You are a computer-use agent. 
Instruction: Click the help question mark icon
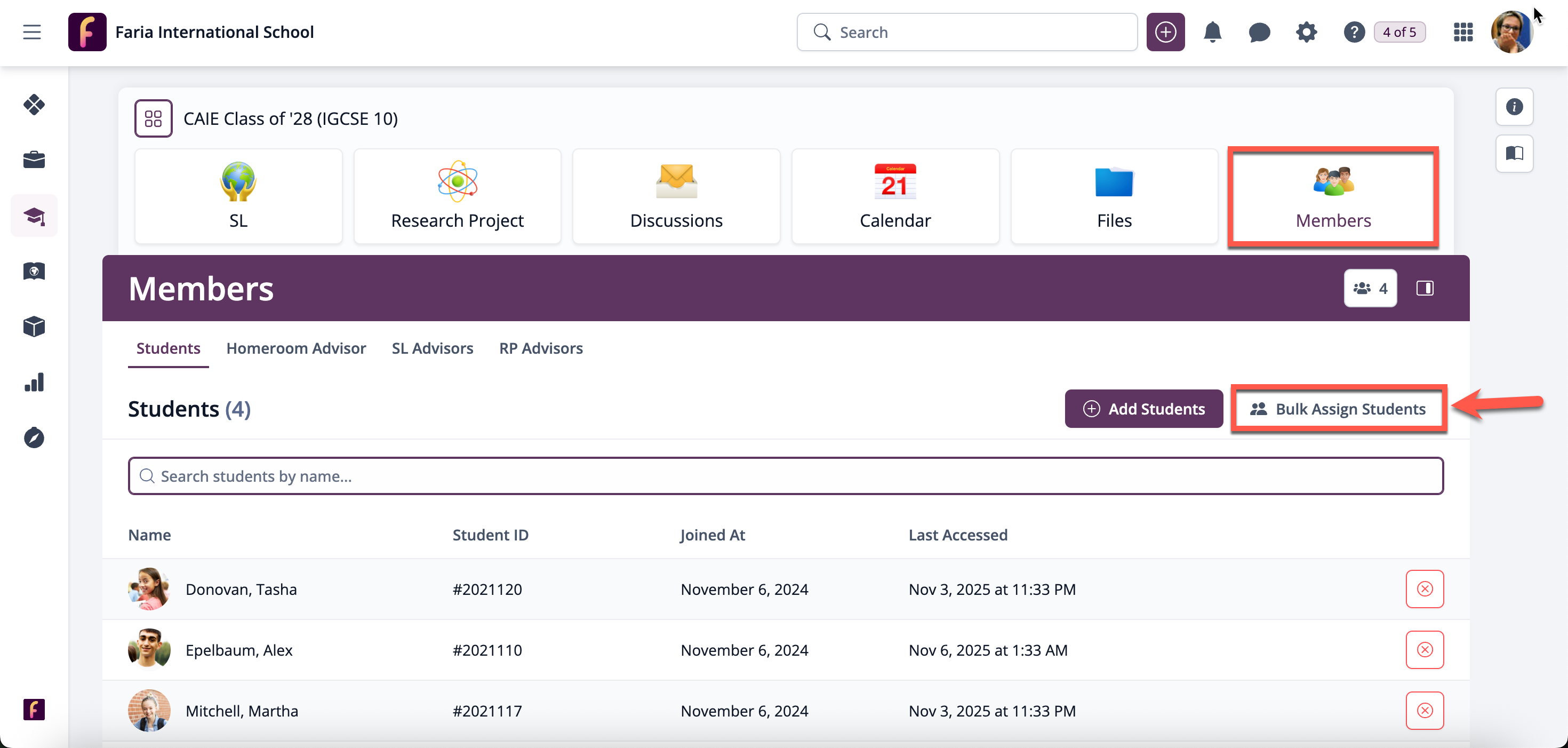pyautogui.click(x=1353, y=31)
